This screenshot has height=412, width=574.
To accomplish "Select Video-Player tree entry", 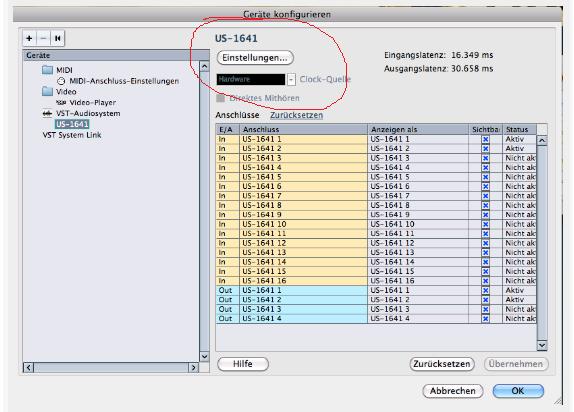I will click(93, 103).
